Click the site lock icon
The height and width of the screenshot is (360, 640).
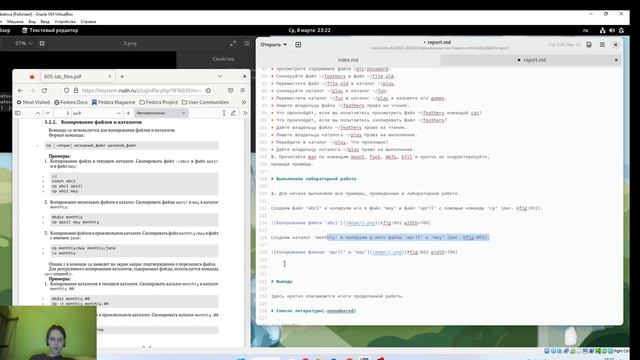pos(76,90)
